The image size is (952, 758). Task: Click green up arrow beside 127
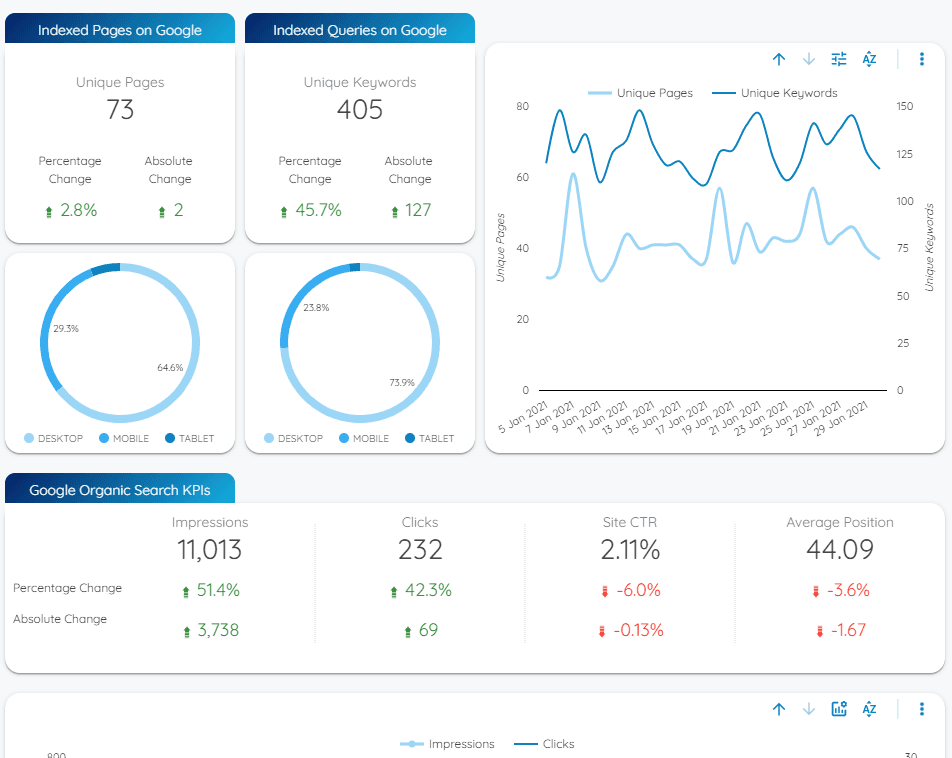[x=395, y=212]
